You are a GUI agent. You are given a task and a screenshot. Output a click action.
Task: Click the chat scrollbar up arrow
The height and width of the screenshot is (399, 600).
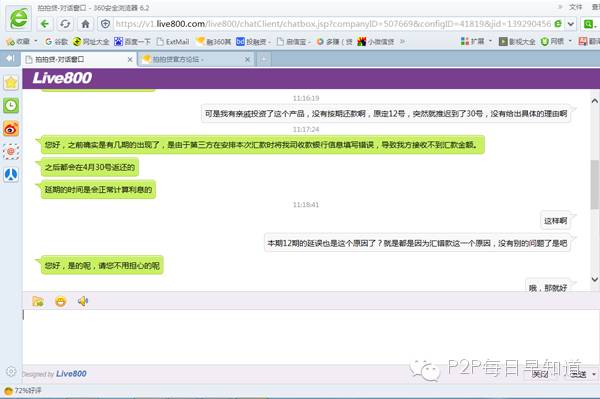[595, 101]
